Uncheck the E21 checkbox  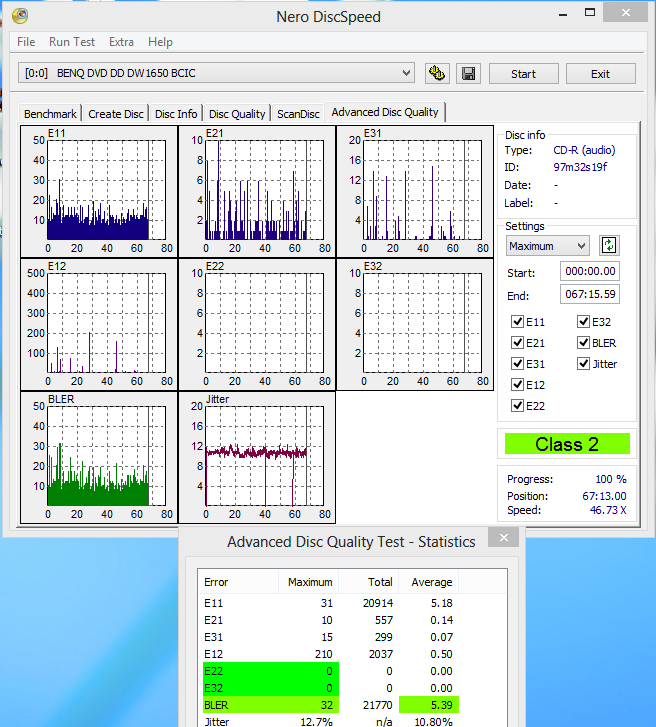coord(517,343)
